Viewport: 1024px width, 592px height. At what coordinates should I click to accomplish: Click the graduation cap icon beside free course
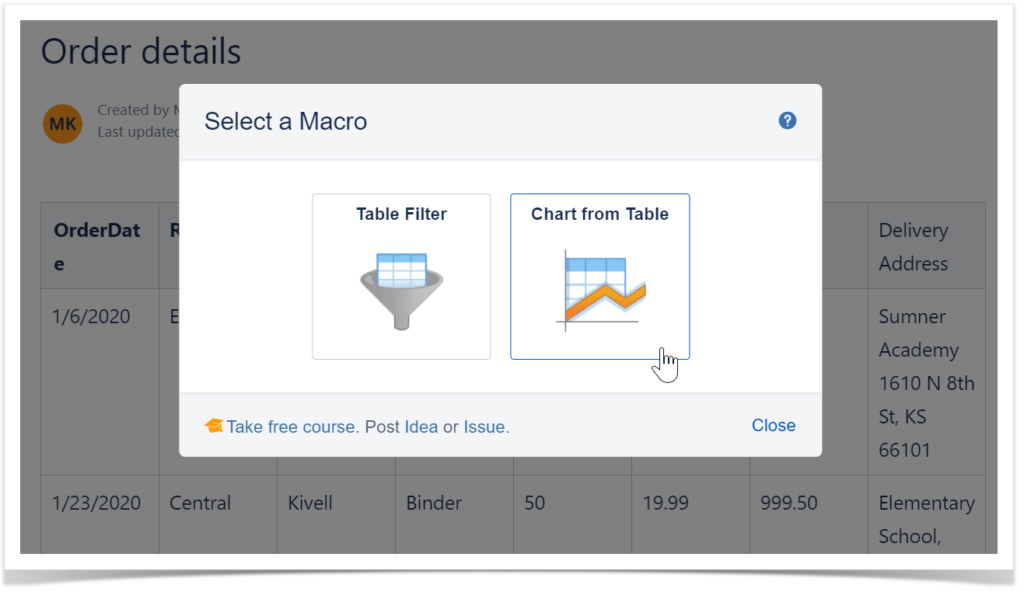(x=213, y=425)
